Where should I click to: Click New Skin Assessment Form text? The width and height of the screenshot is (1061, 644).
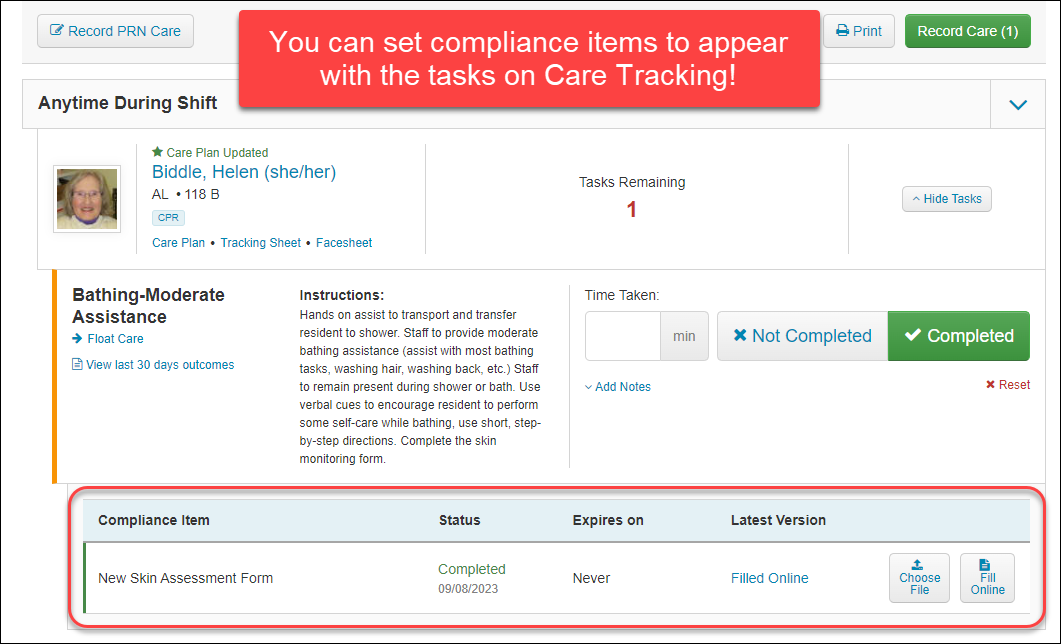[185, 578]
